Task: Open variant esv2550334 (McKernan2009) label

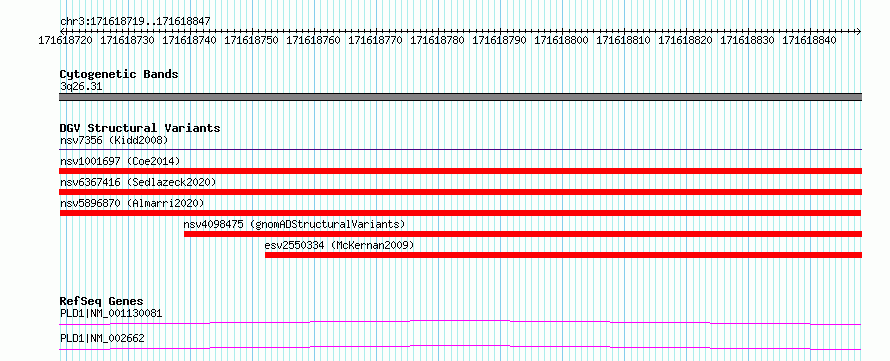Action: pyautogui.click(x=339, y=245)
